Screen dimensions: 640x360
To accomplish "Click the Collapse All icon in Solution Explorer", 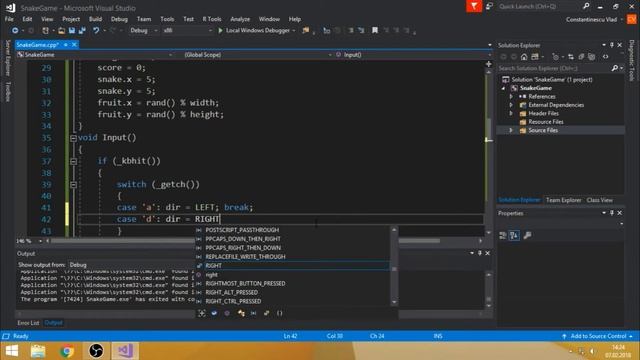I will pos(581,57).
